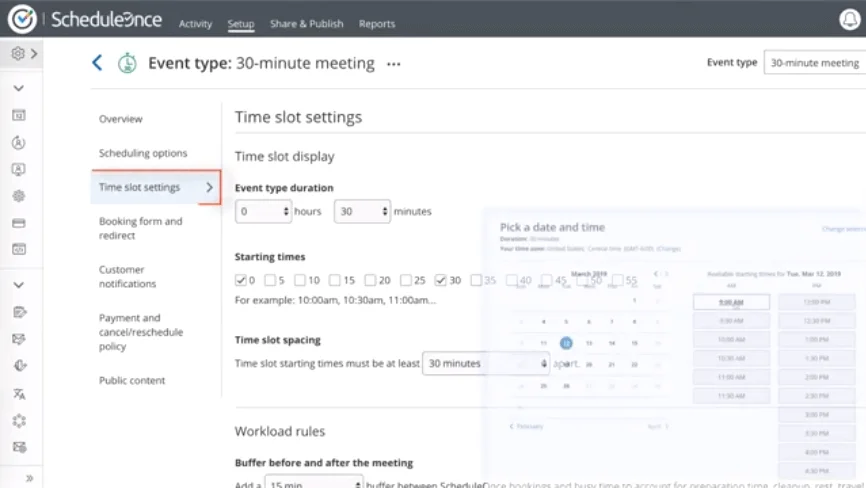Select Booking form and redirect section

pos(141,228)
